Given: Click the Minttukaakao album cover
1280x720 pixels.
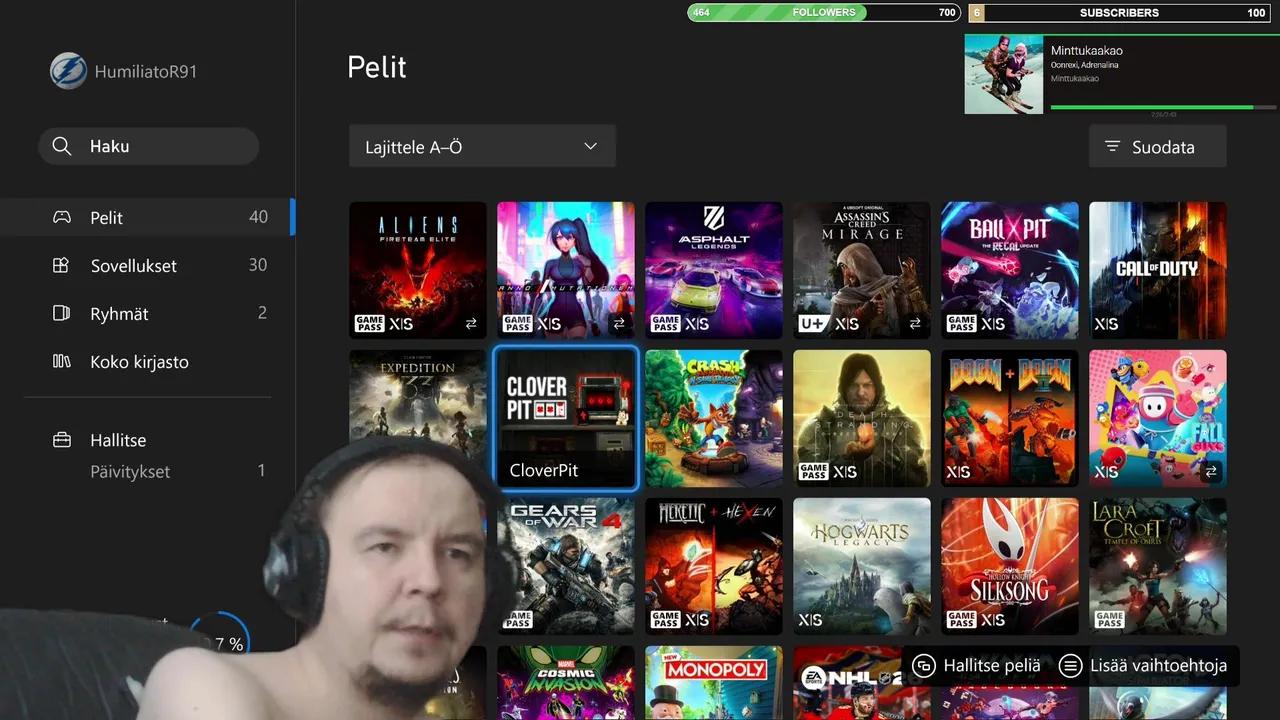Looking at the screenshot, I should pos(1004,75).
